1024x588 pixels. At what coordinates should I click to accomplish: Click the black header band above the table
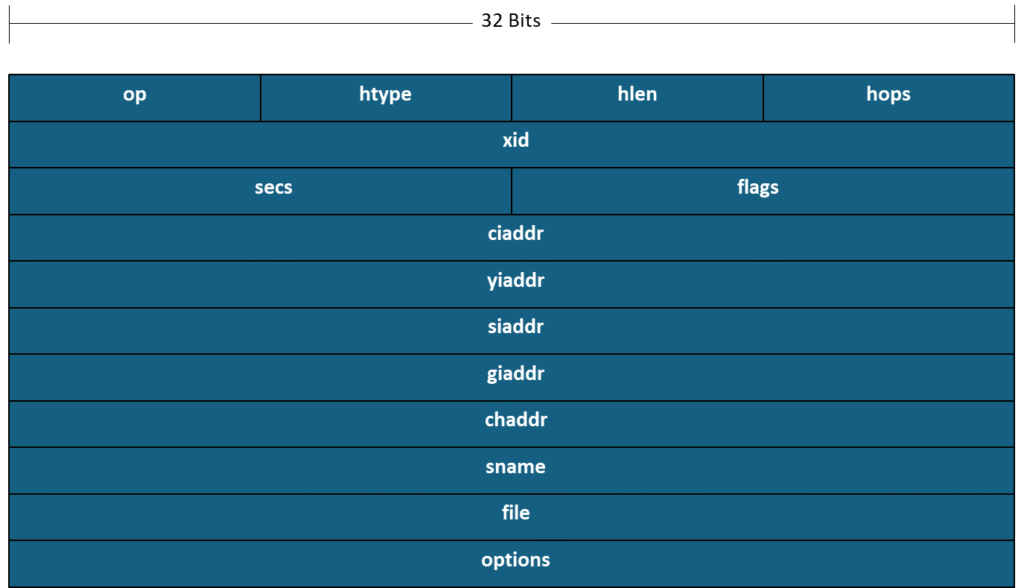pyautogui.click(x=512, y=36)
